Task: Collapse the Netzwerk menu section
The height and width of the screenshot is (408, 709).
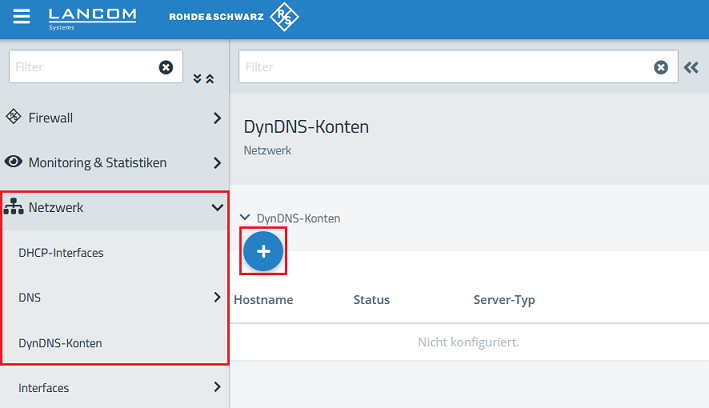Action: tap(217, 208)
